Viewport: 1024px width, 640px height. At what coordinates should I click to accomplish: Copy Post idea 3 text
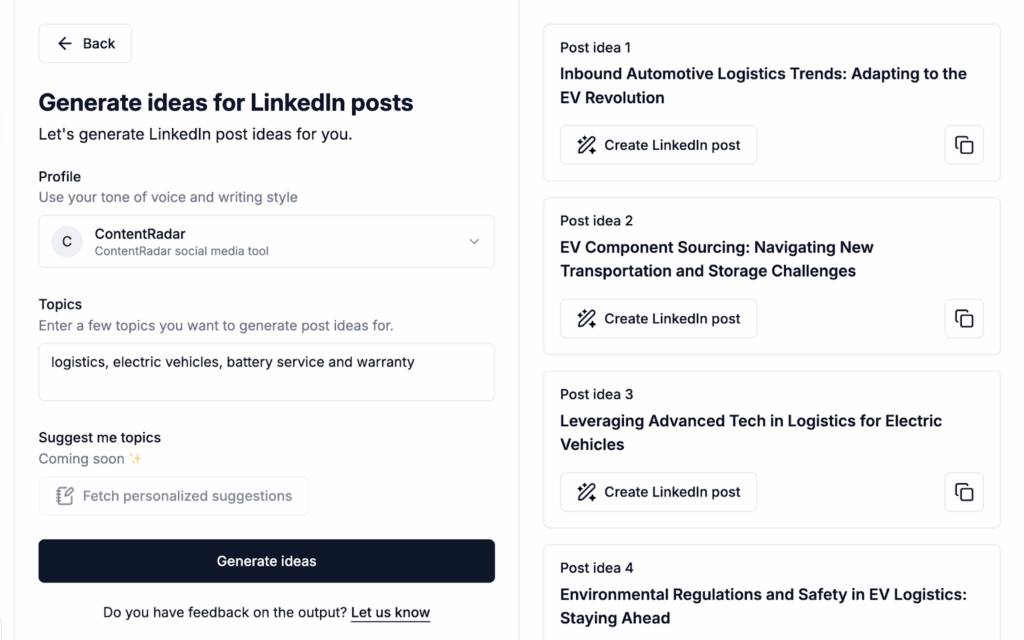pyautogui.click(x=964, y=492)
